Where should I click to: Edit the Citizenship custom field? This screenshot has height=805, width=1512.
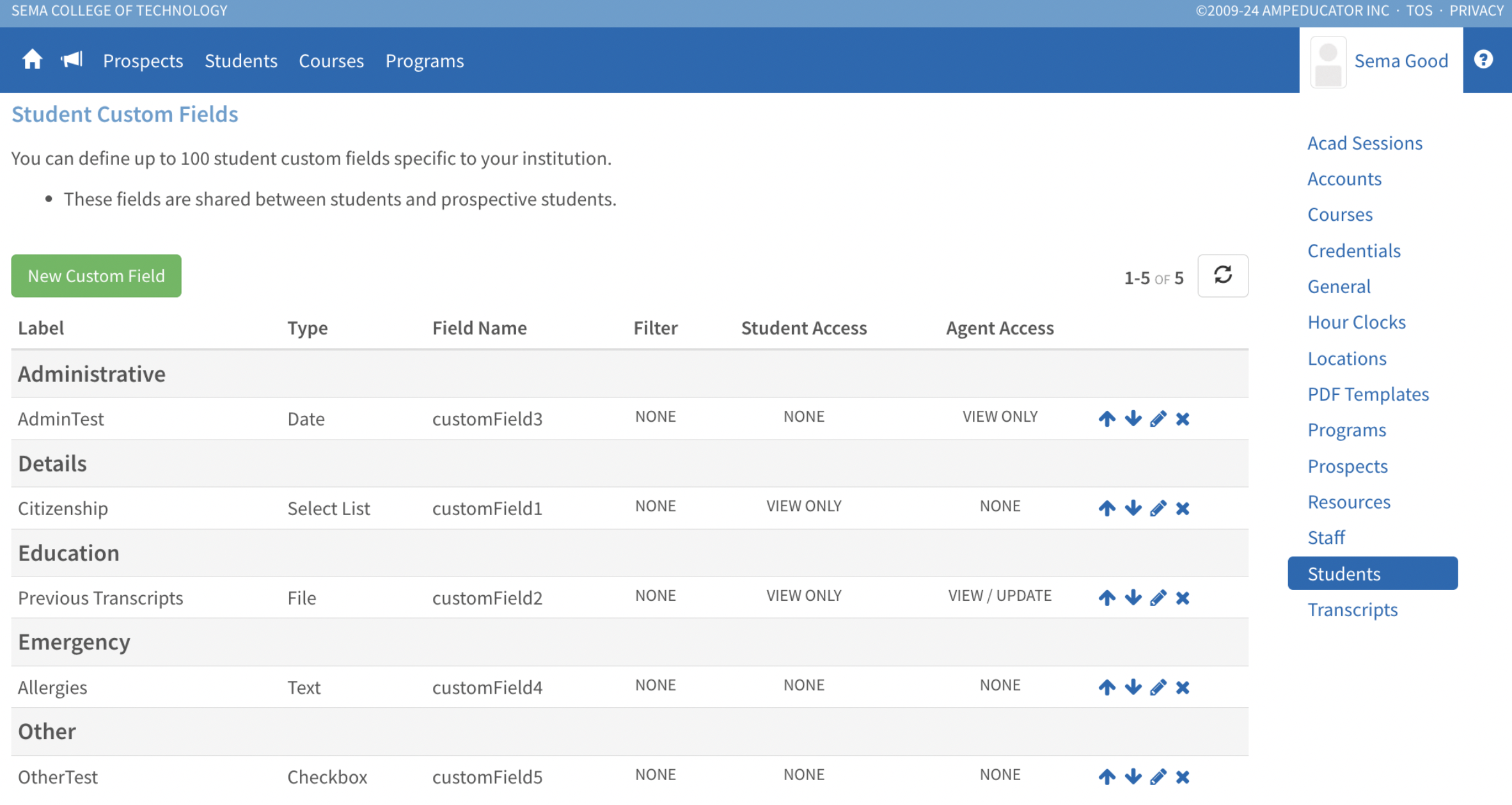pyautogui.click(x=1158, y=508)
